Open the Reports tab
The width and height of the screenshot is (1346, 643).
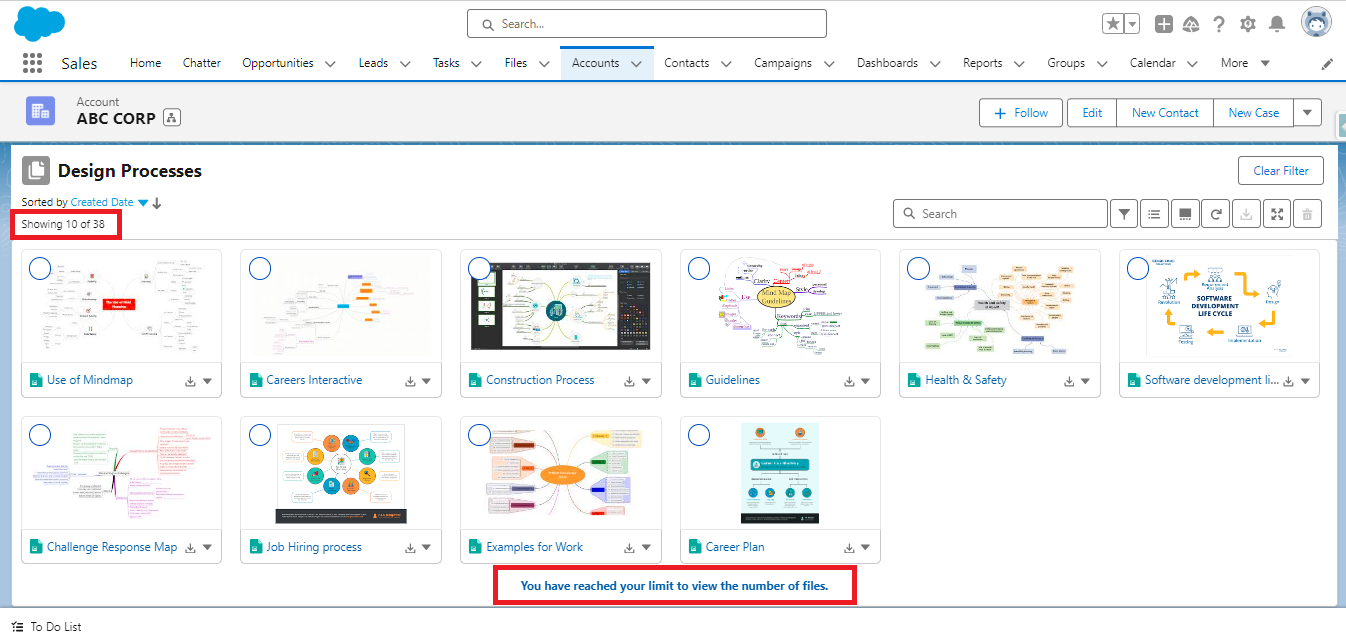[x=982, y=63]
